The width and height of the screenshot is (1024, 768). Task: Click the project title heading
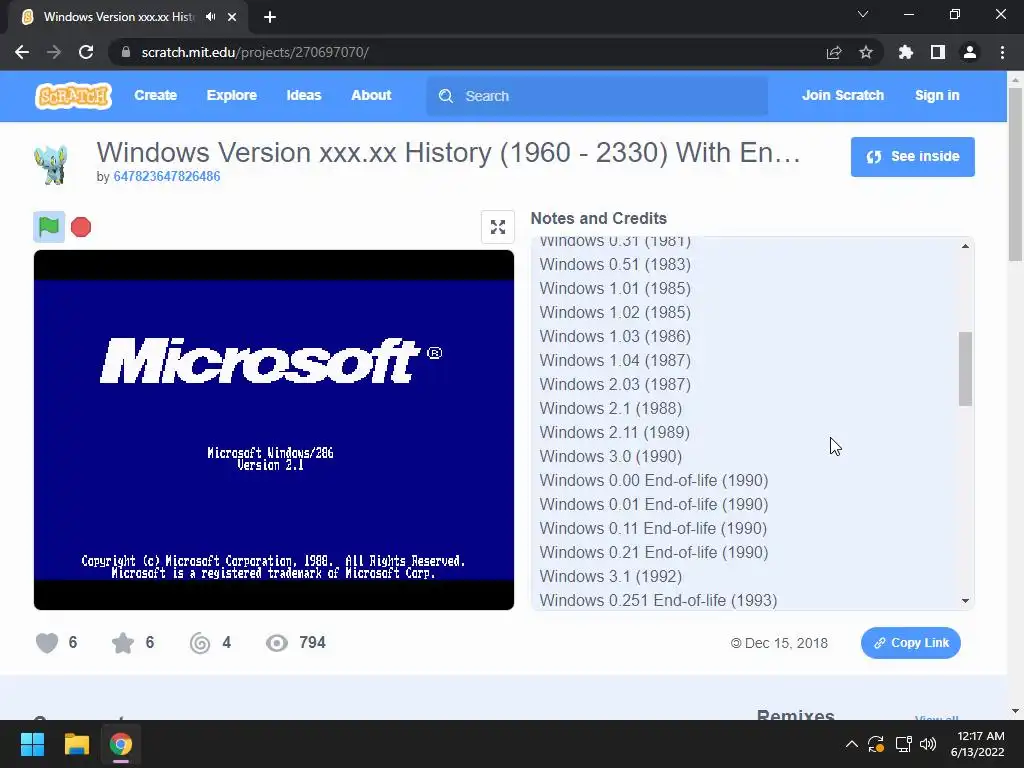(x=449, y=153)
